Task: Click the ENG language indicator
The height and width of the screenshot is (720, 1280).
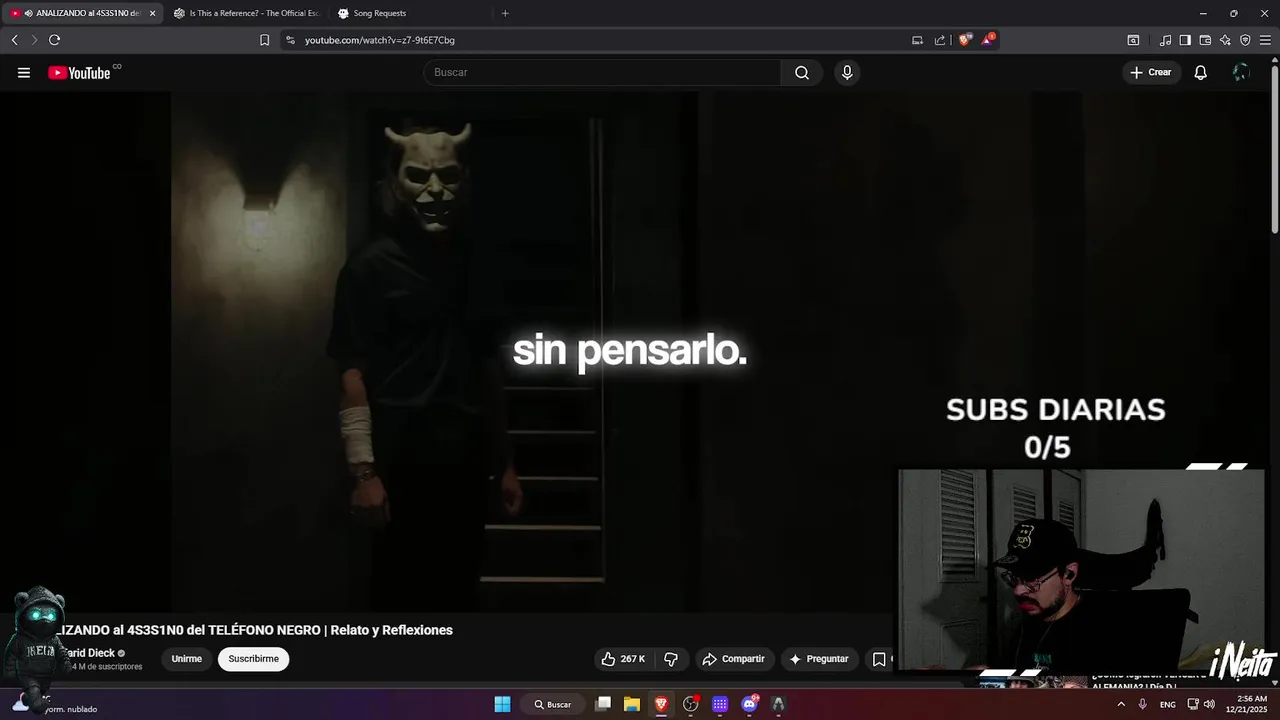Action: 1167,704
